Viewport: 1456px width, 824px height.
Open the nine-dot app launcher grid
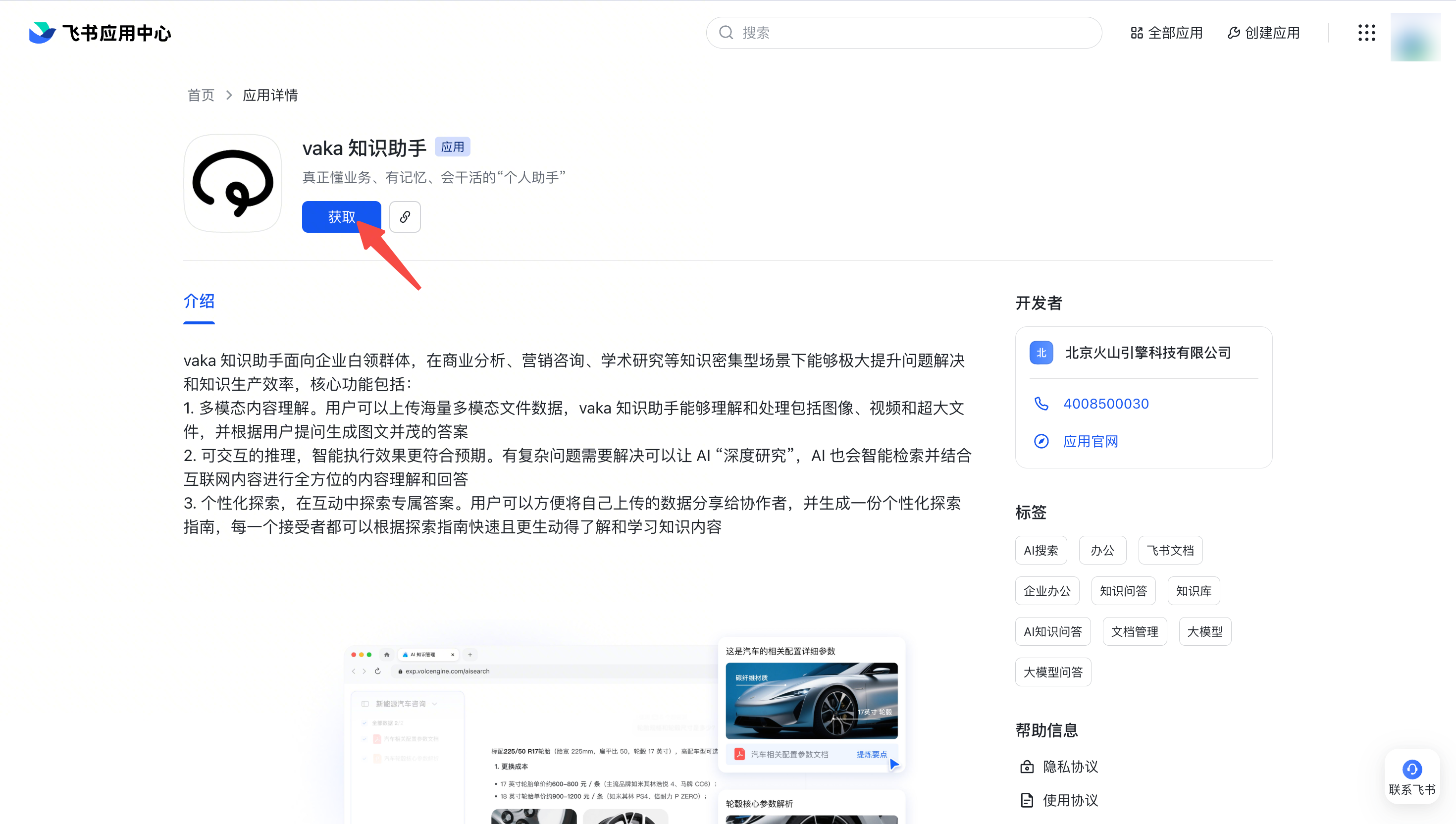1366,33
